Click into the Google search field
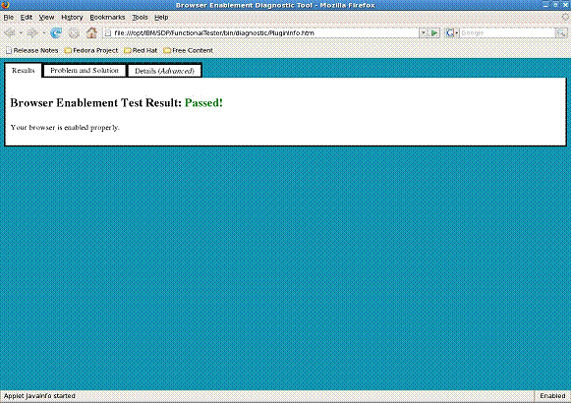 (x=507, y=33)
